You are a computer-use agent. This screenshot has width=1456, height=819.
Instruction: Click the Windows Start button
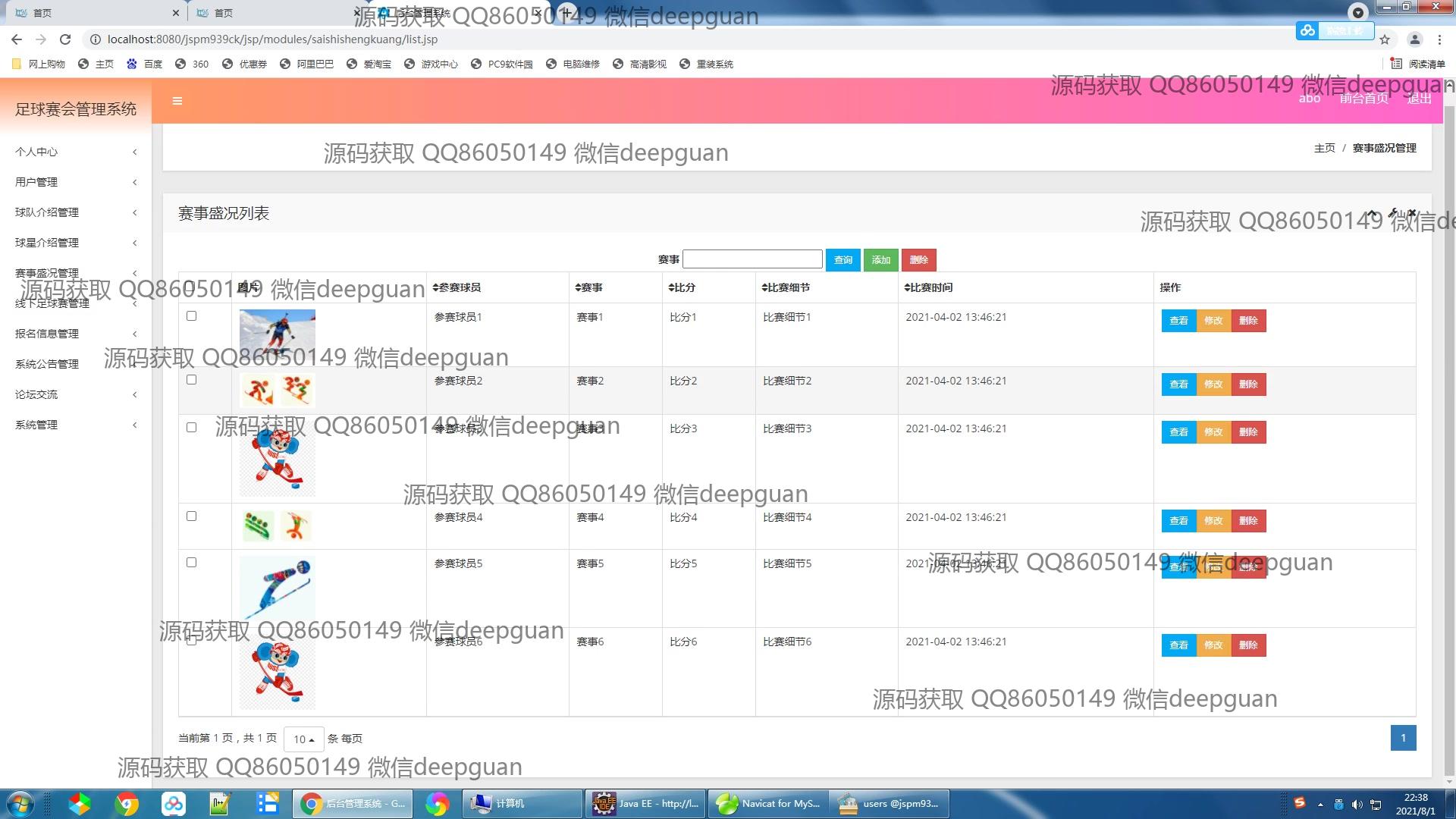(x=20, y=803)
